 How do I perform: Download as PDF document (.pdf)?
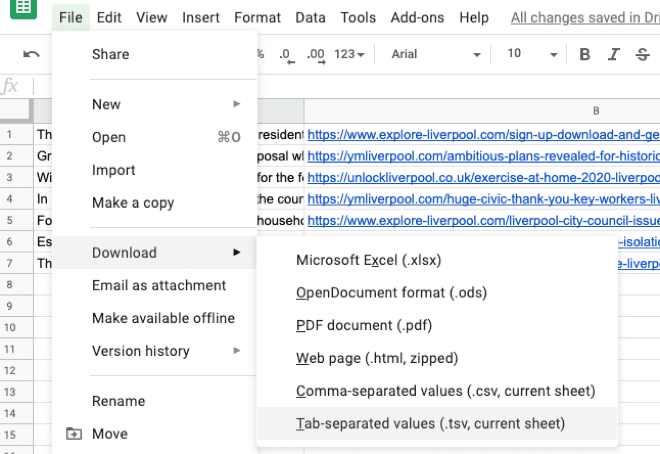tap(437, 325)
